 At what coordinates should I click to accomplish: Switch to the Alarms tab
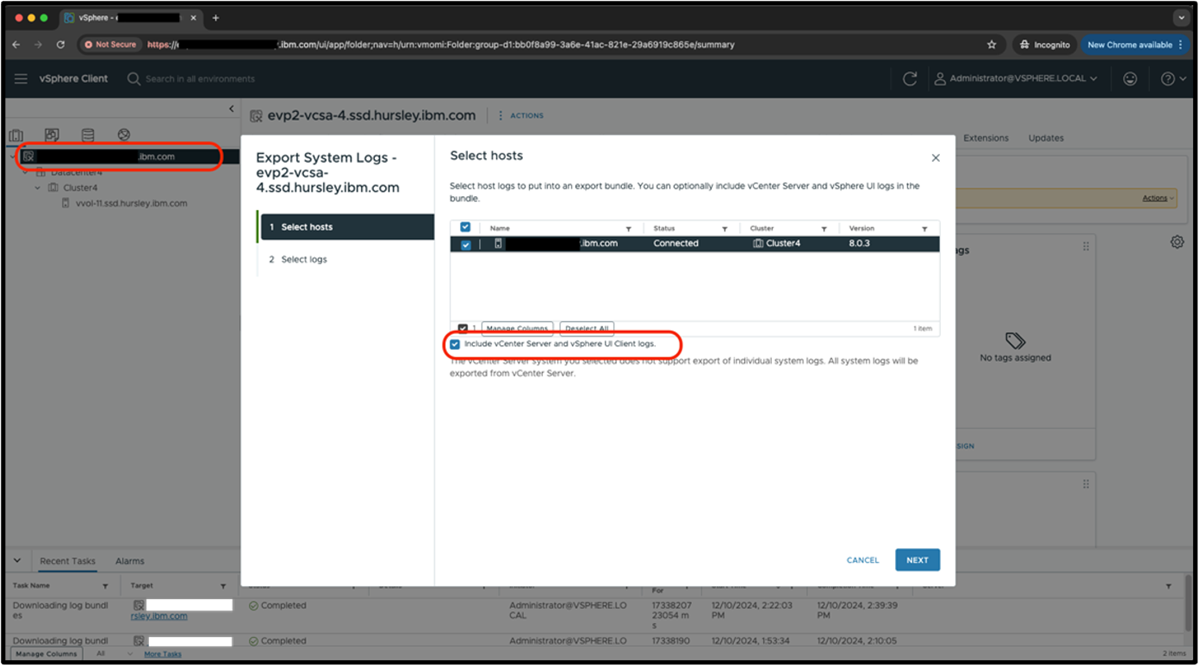130,561
